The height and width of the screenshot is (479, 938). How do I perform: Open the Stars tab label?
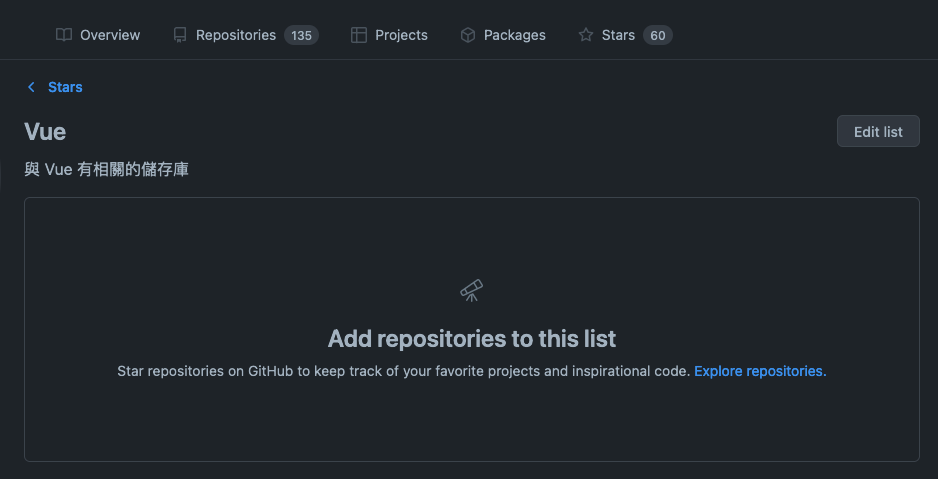coord(618,35)
